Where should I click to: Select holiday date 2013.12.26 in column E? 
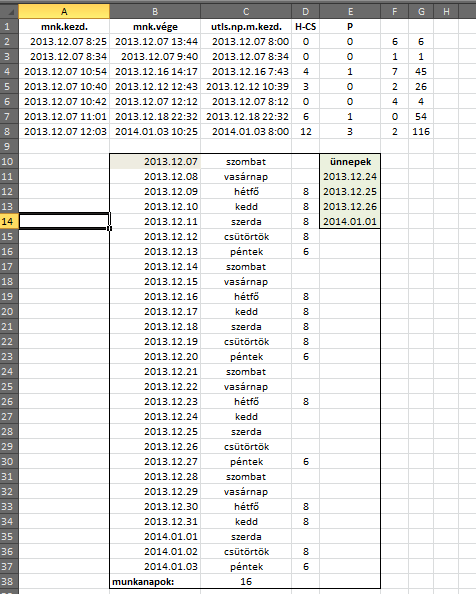pos(350,207)
